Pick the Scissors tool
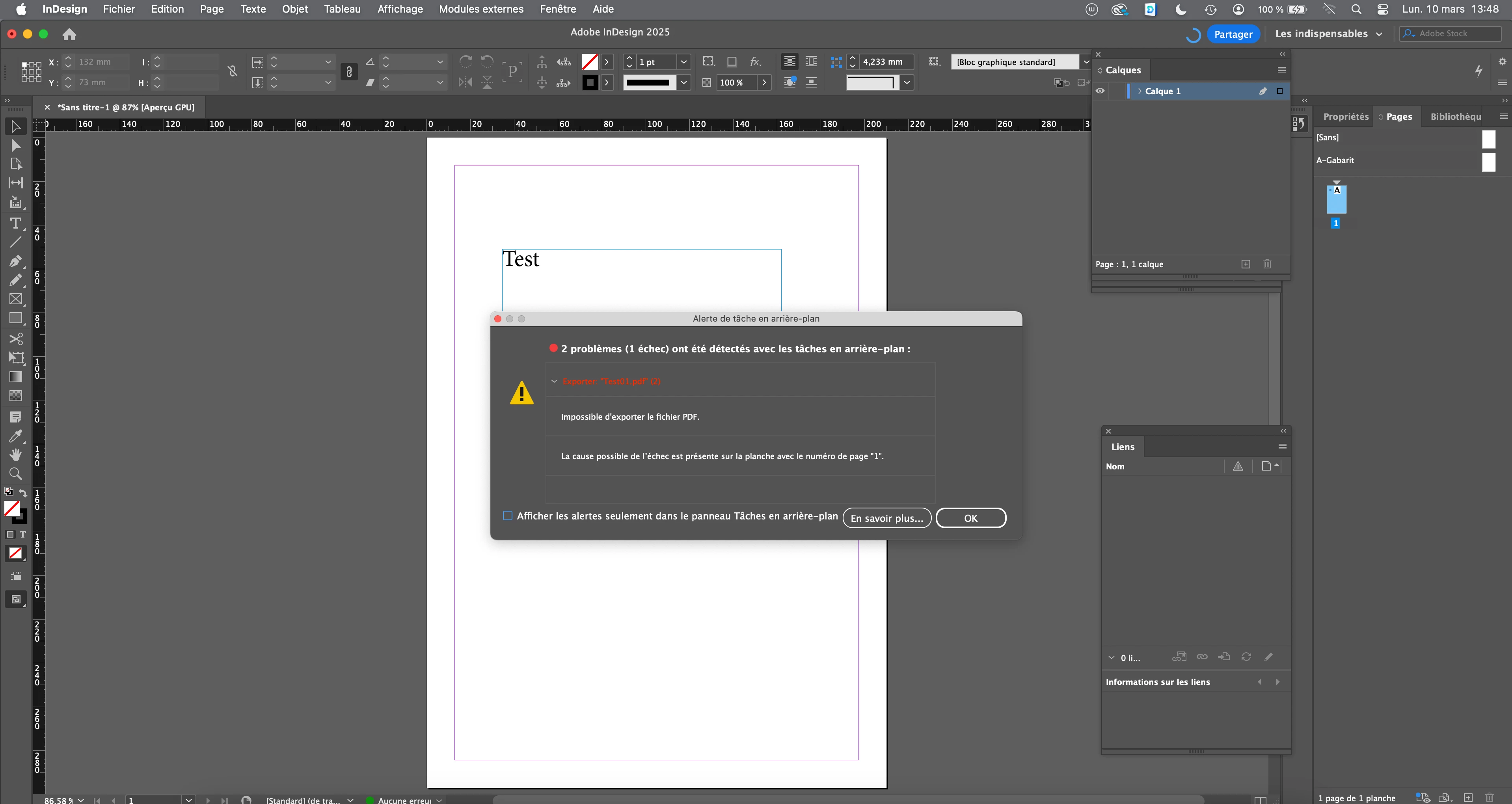 tap(16, 339)
